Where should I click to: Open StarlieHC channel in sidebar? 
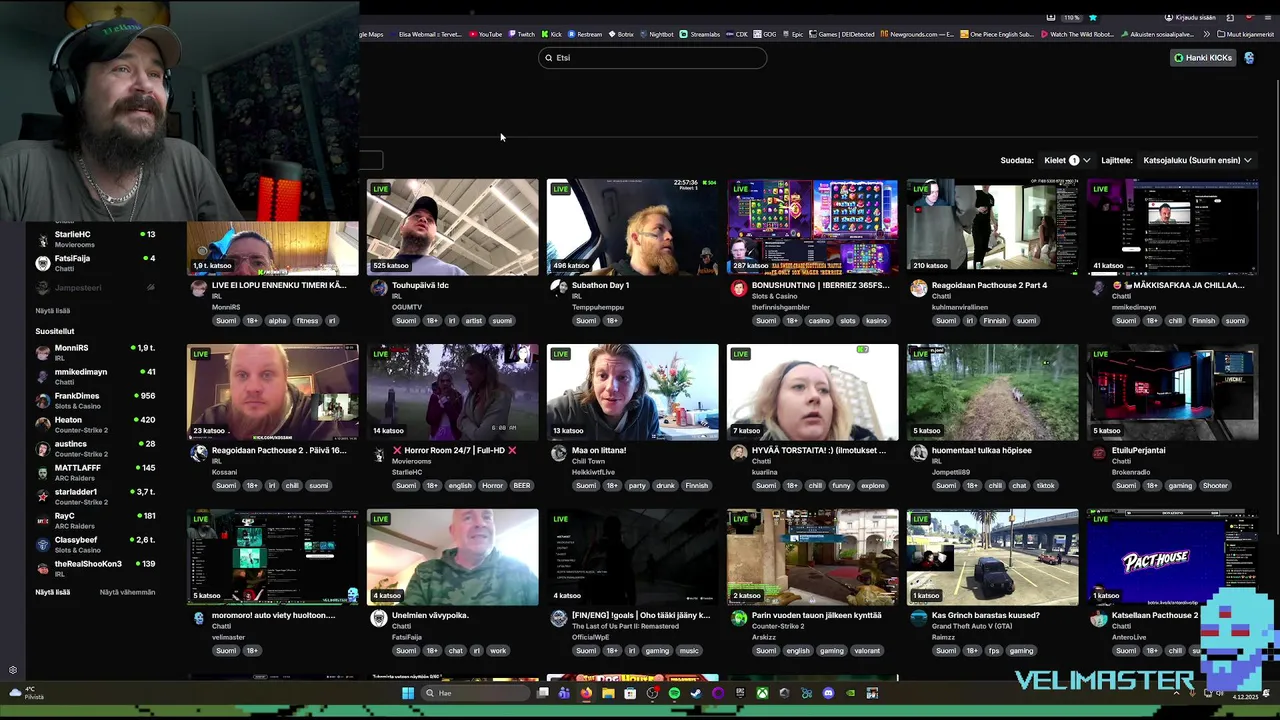coord(93,239)
